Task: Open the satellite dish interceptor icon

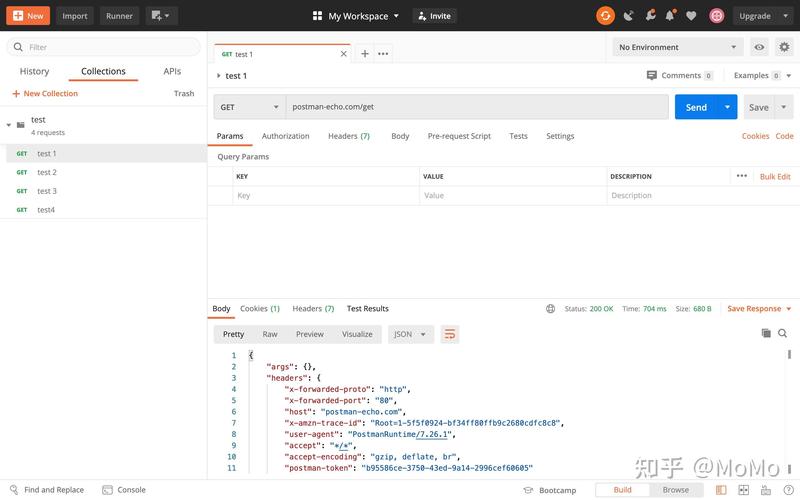Action: (x=629, y=16)
